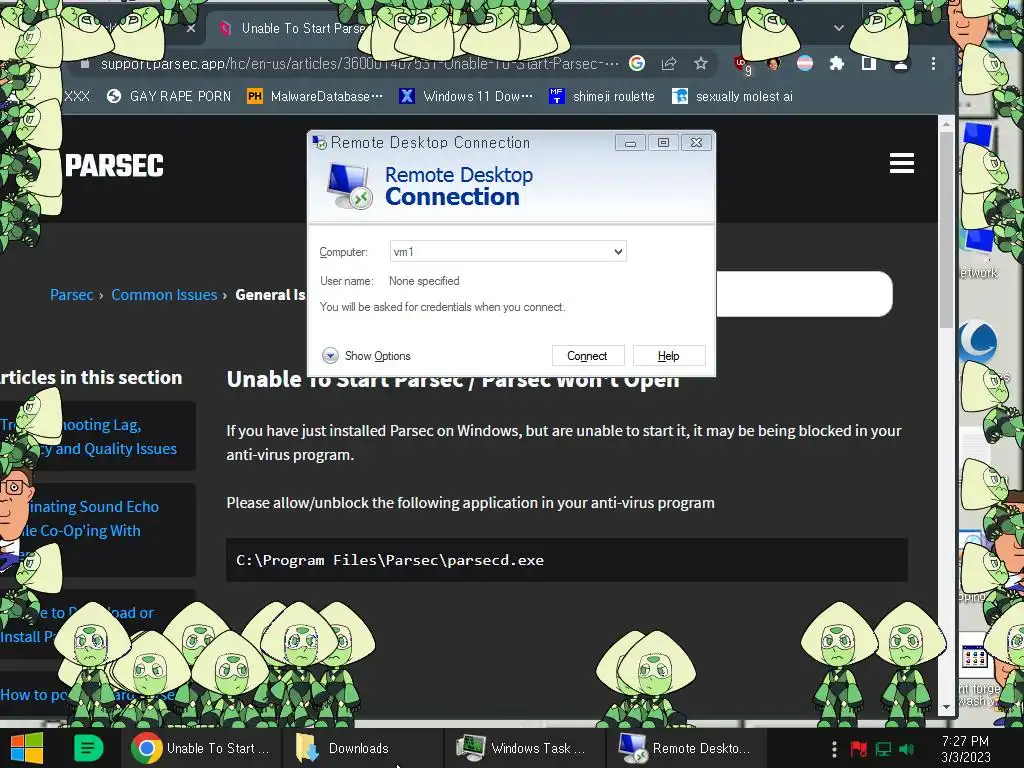Open the Chrome Extensions puzzle icon
The height and width of the screenshot is (768, 1024).
tap(837, 63)
